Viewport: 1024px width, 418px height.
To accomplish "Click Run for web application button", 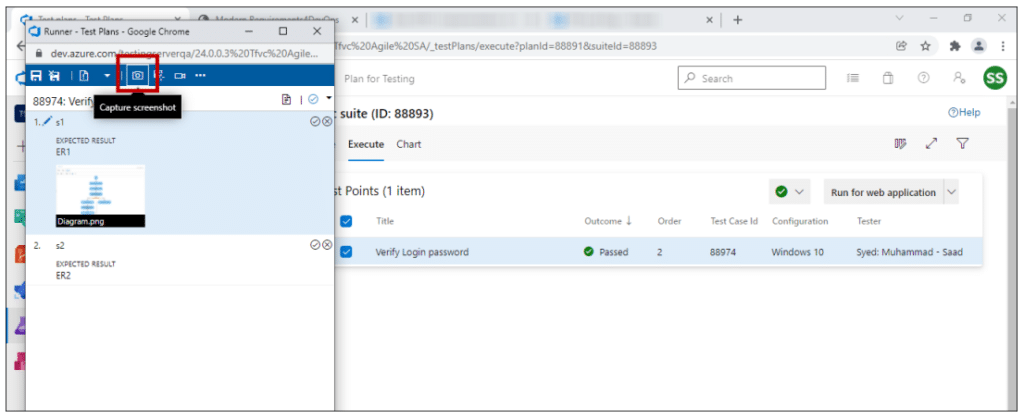I will pyautogui.click(x=883, y=192).
